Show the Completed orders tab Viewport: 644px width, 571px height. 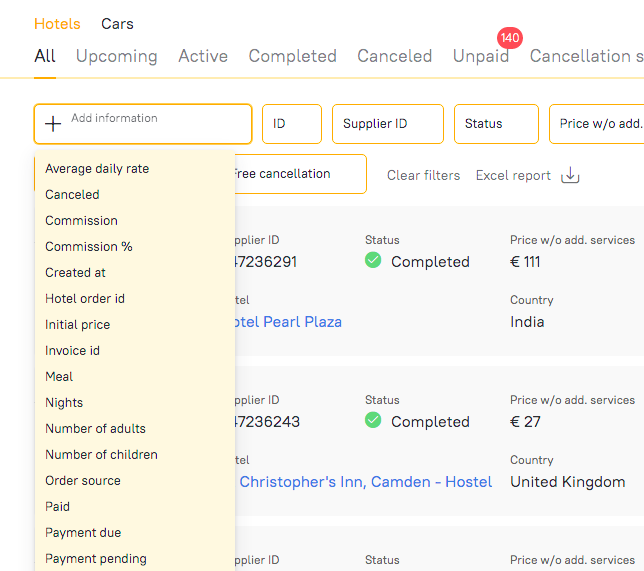pyautogui.click(x=292, y=56)
